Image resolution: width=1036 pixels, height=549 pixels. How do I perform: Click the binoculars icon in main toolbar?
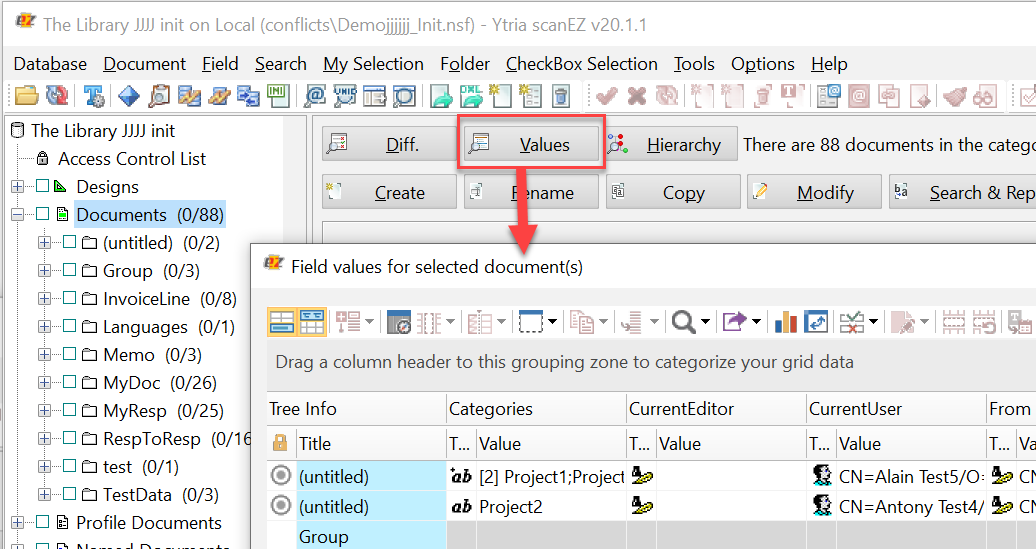pos(985,96)
